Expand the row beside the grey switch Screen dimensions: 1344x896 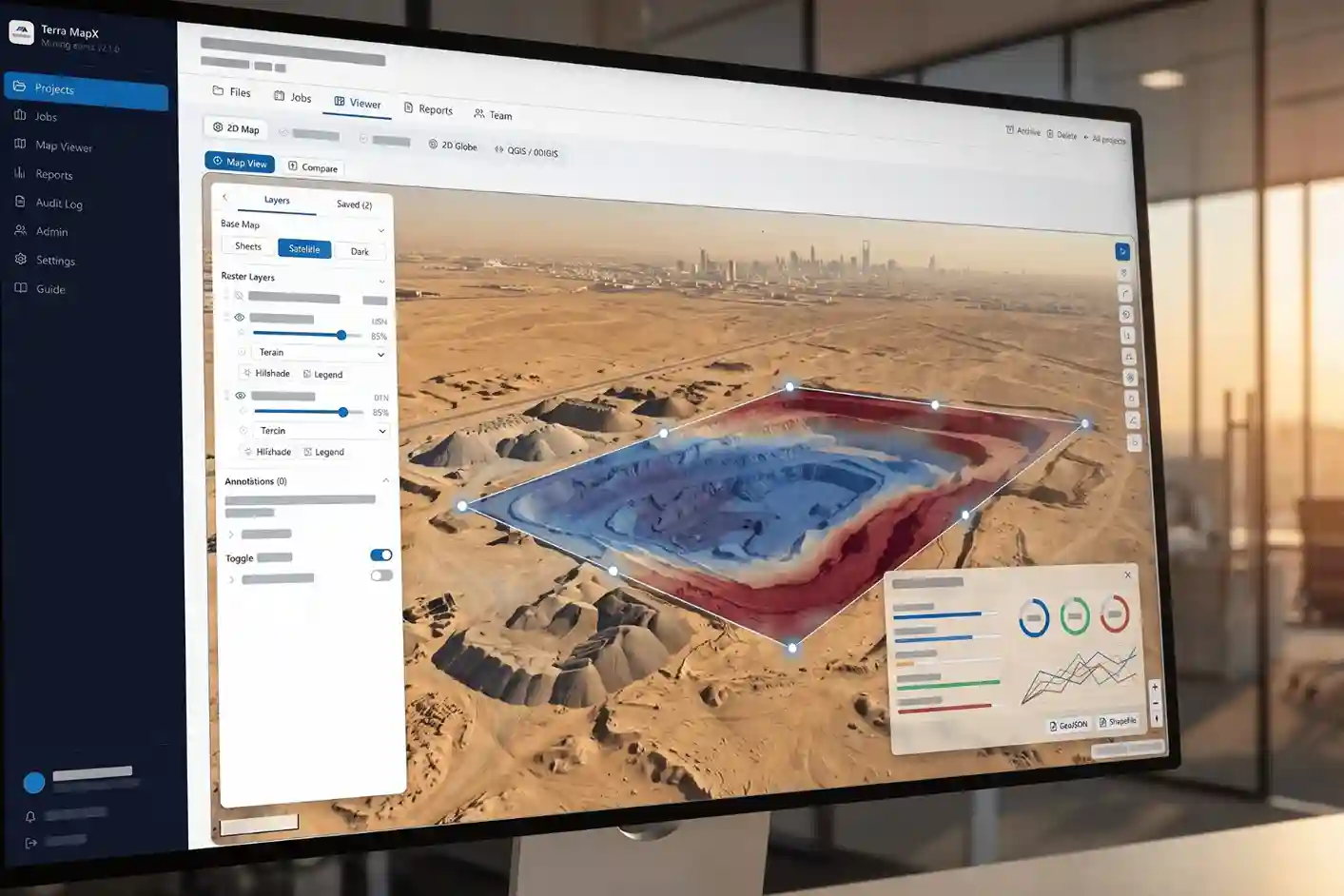point(232,579)
